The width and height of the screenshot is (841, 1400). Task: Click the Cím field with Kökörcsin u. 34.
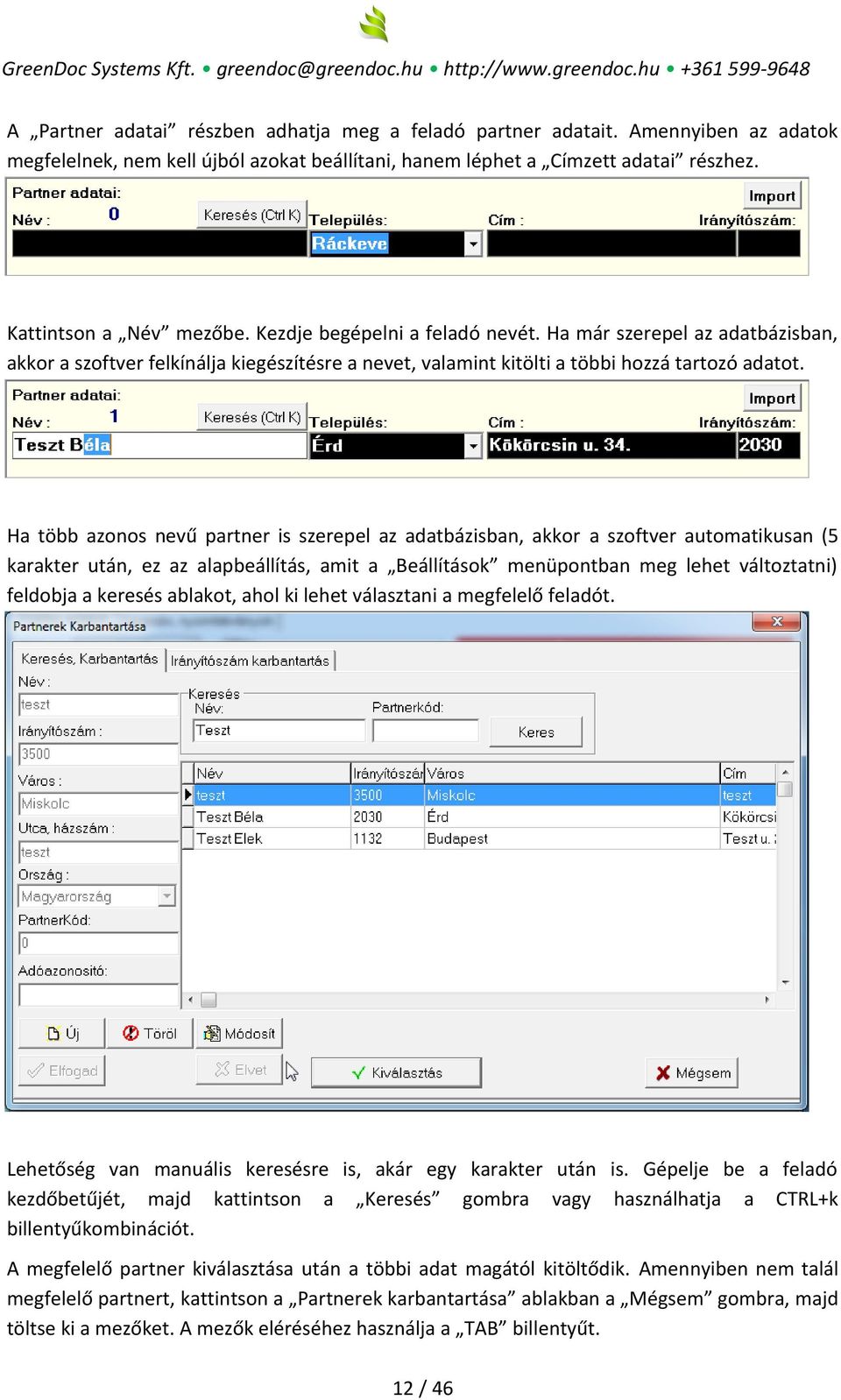(x=611, y=445)
